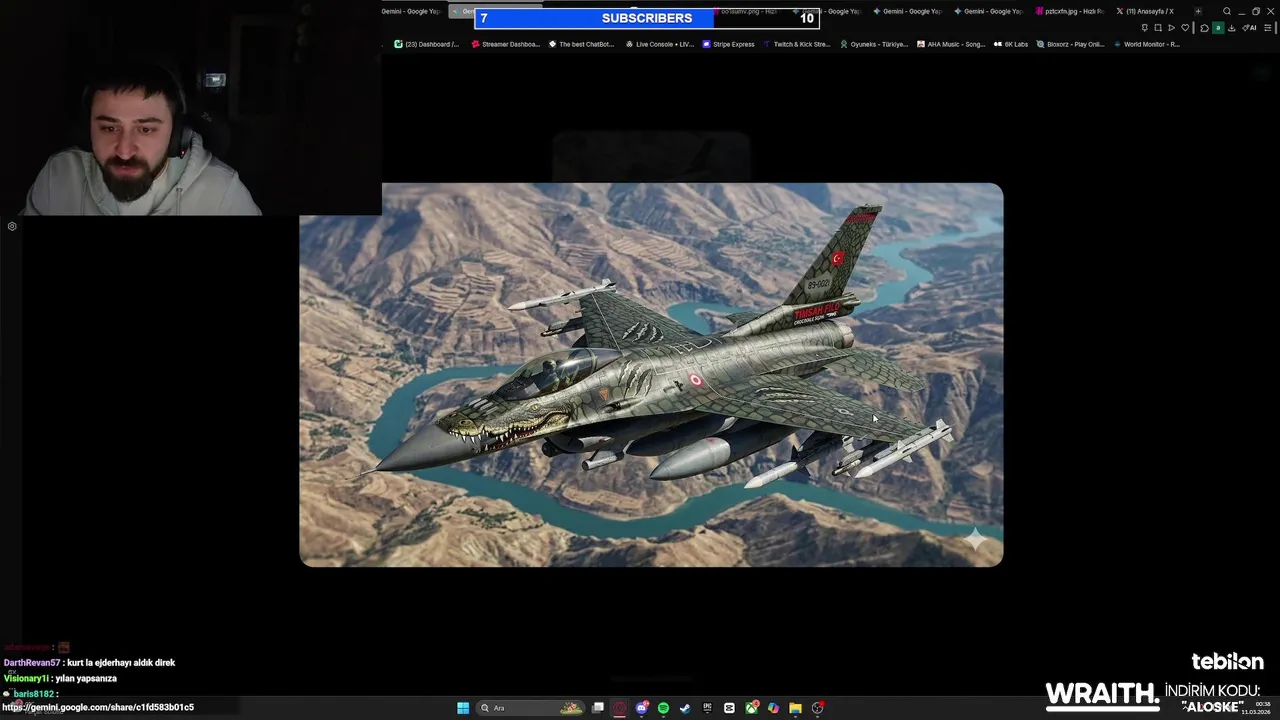1280x720 pixels.
Task: Open the 'AHA Music - Song...' bookmark
Action: [x=951, y=44]
